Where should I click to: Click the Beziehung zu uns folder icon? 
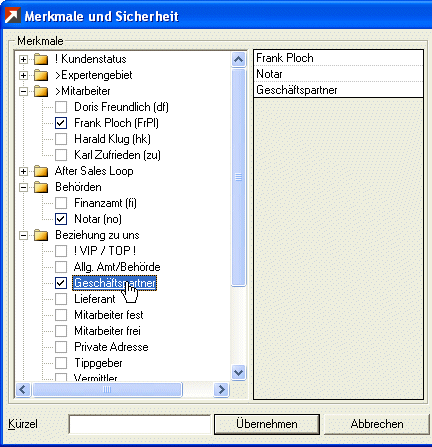click(x=41, y=235)
